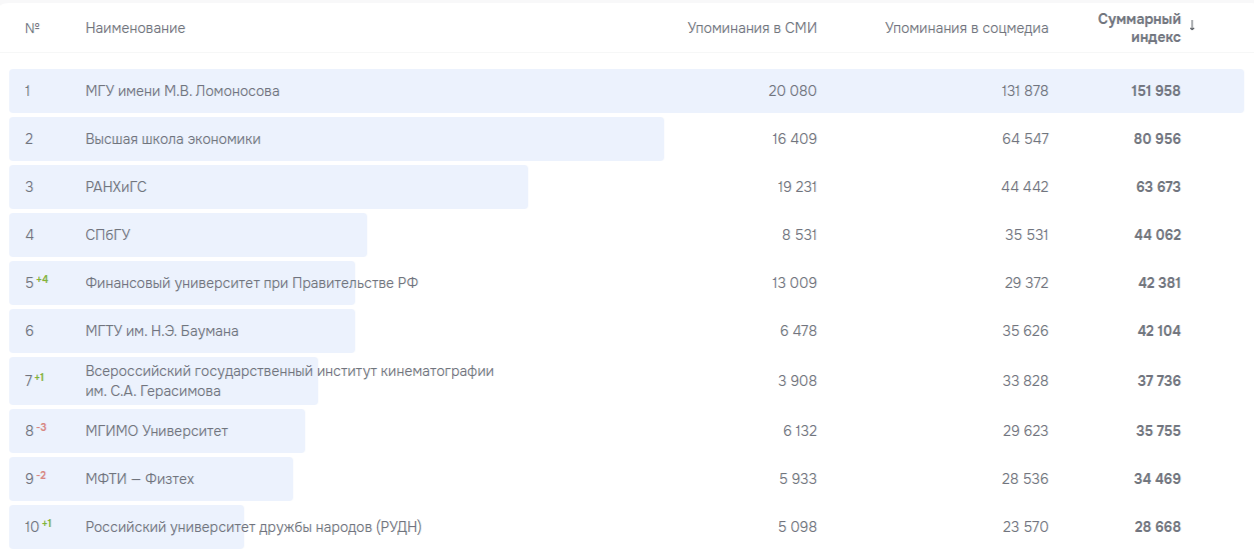Viewport: 1254px width, 552px height.
Task: Click on СПбГУ in the ranking
Action: point(108,235)
